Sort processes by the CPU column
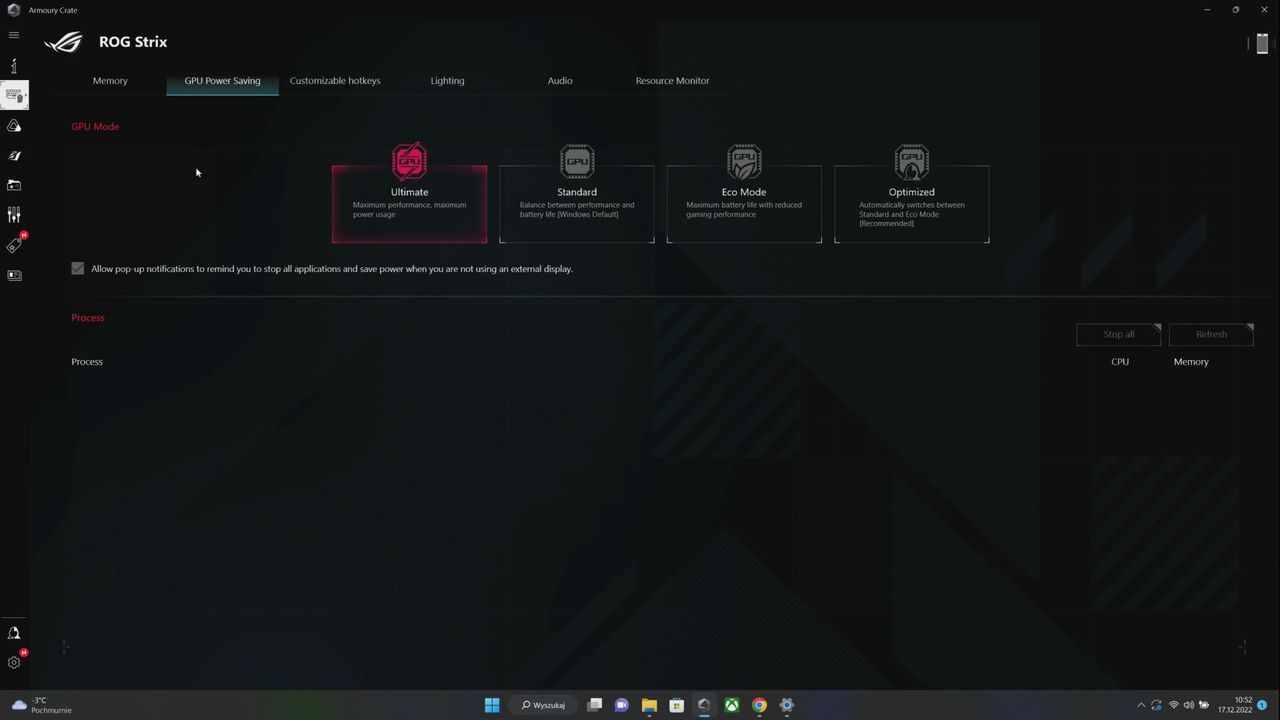 (x=1120, y=362)
